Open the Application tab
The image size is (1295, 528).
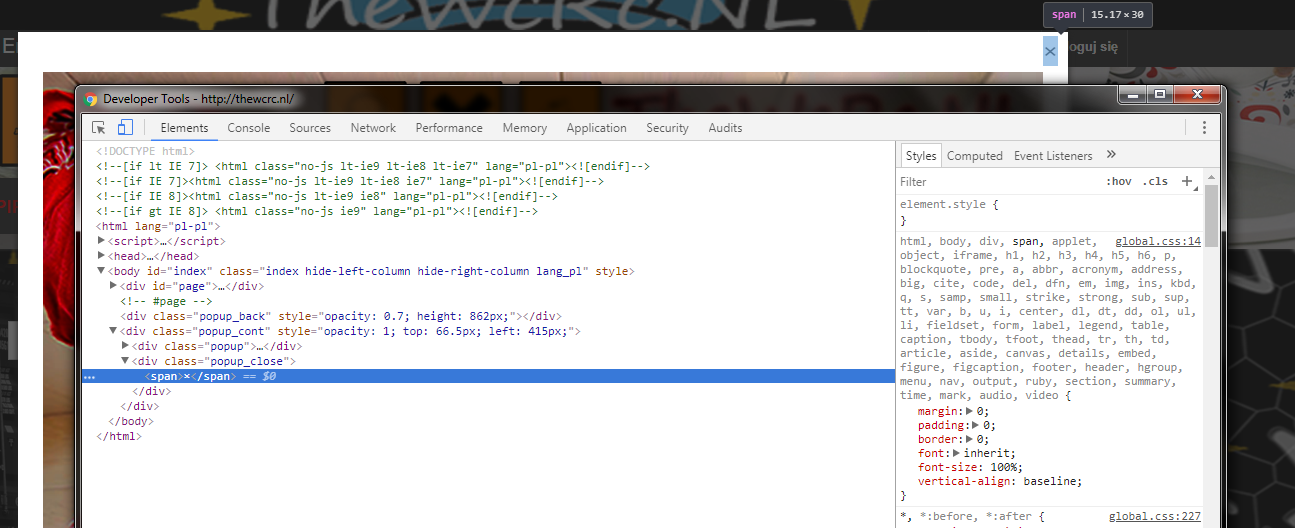(x=597, y=128)
